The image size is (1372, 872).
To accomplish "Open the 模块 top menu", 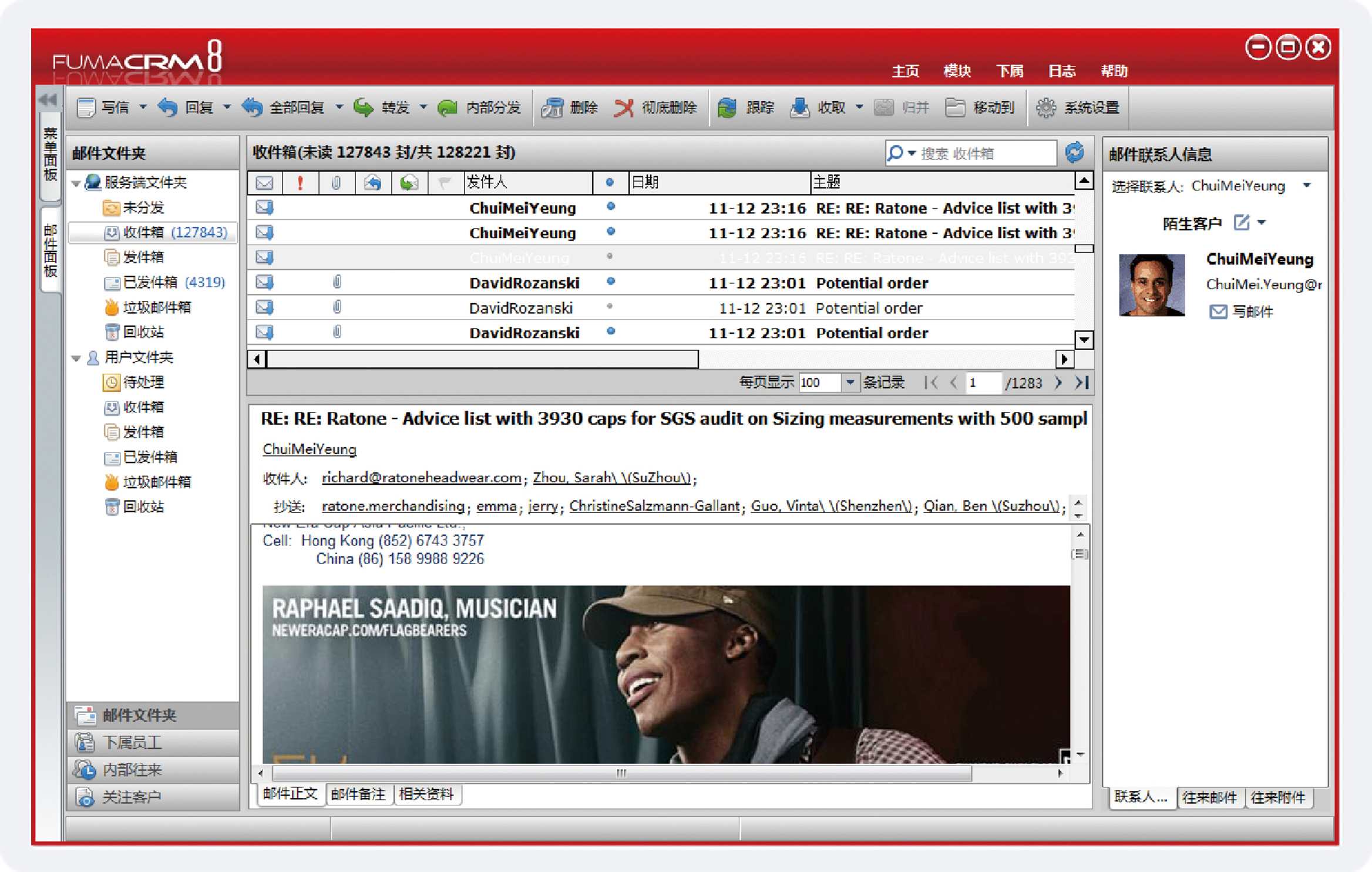I will [x=957, y=71].
